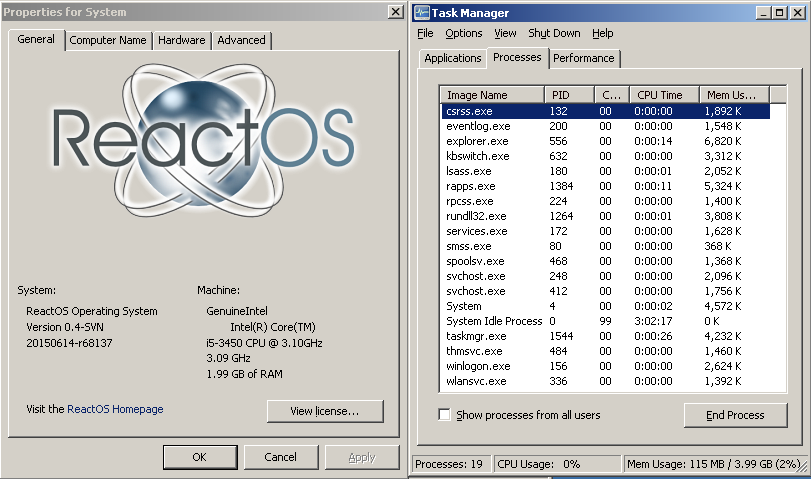Click the Task Manager title bar icon
This screenshot has width=811, height=479.
[x=422, y=12]
